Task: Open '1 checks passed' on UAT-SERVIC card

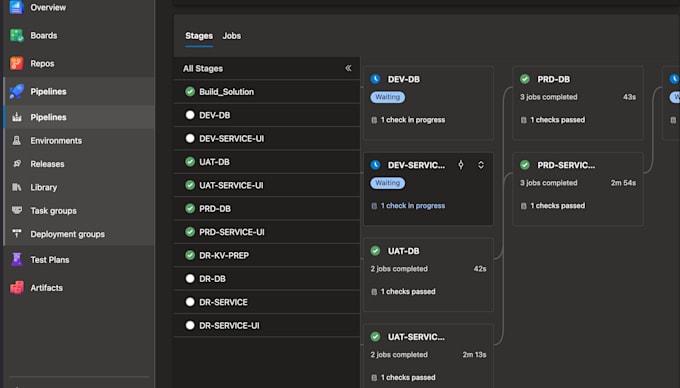Action: click(x=408, y=378)
